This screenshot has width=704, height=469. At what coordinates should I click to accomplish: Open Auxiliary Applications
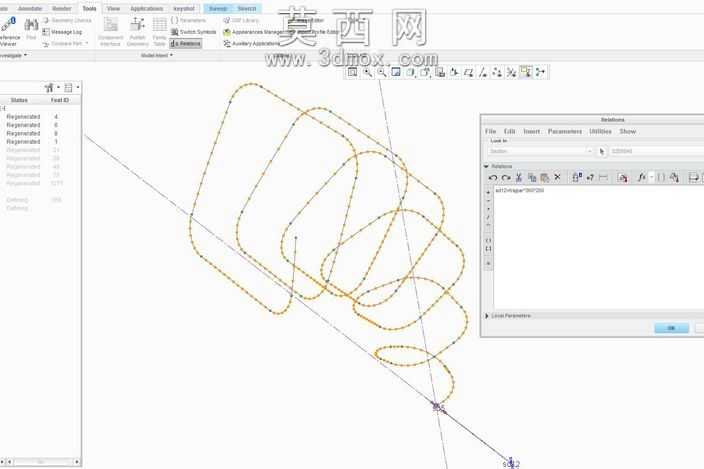coord(251,44)
